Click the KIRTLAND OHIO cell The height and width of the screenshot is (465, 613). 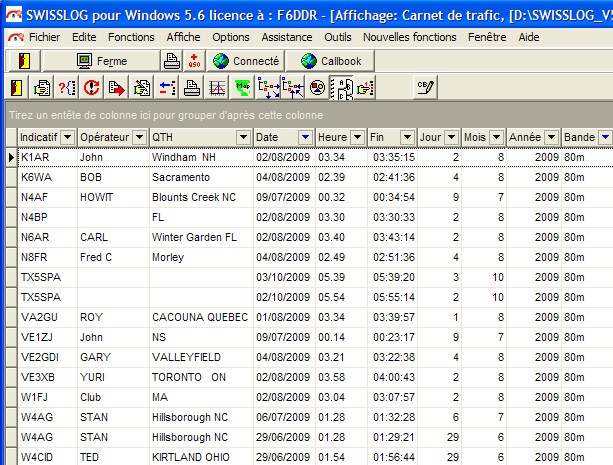coord(201,457)
